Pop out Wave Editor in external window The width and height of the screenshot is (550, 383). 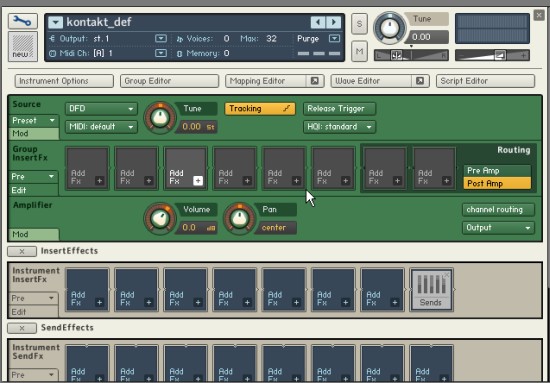[x=420, y=81]
